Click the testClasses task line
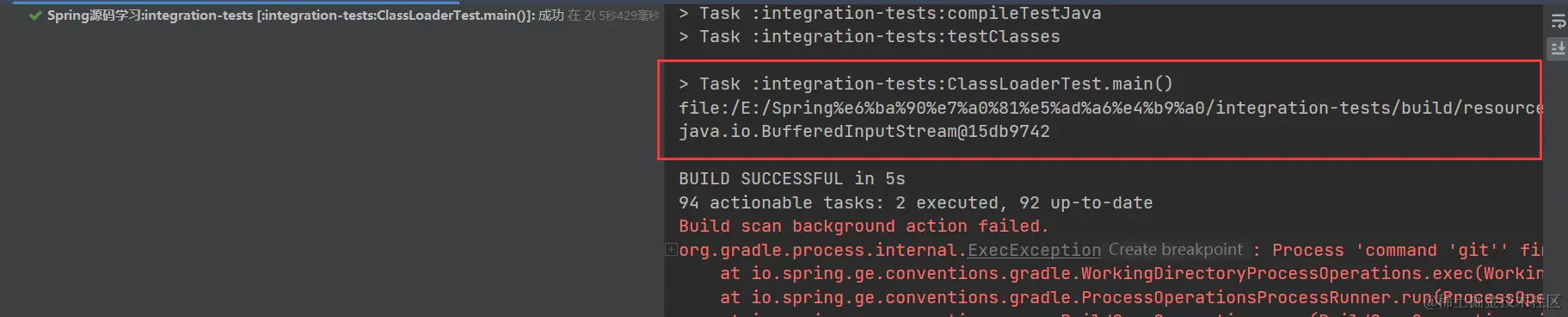 coord(869,37)
